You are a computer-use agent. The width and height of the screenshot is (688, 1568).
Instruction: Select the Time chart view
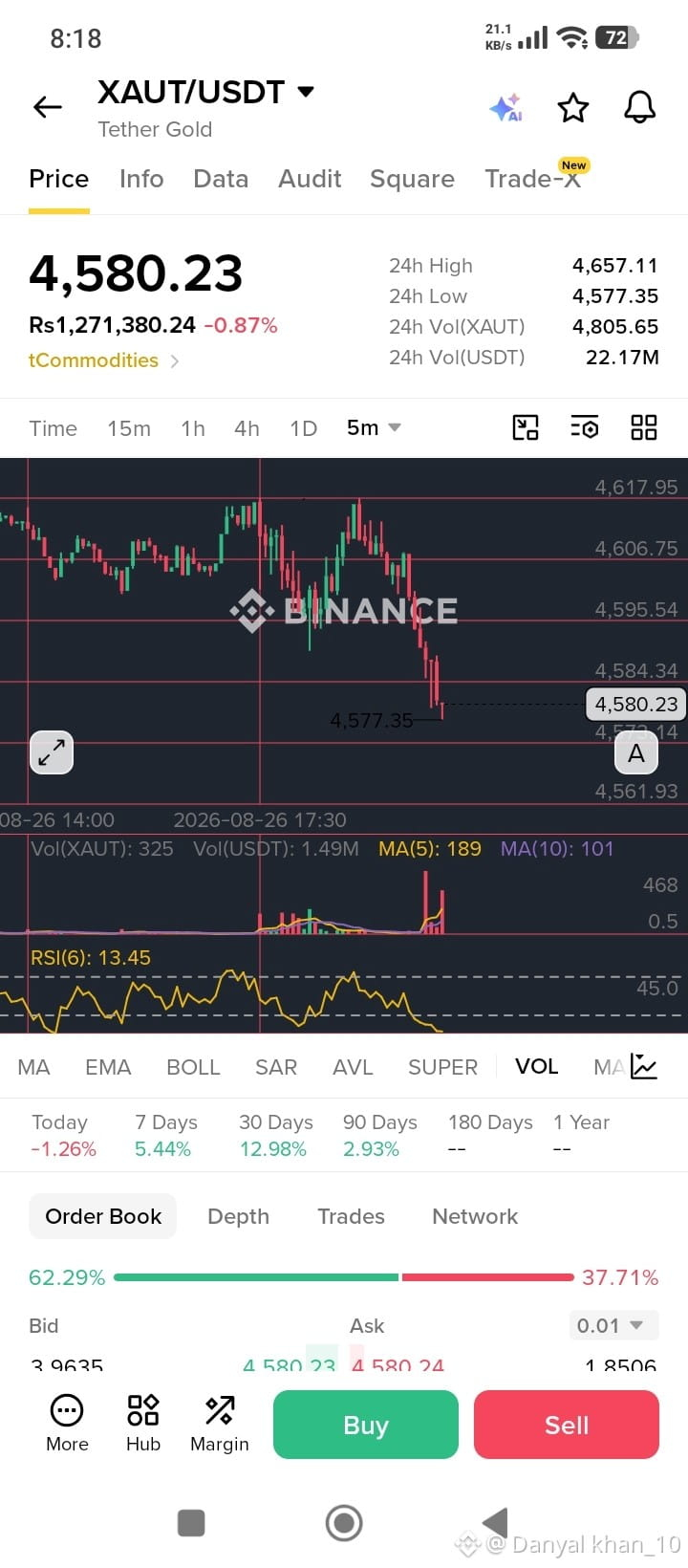pyautogui.click(x=53, y=428)
